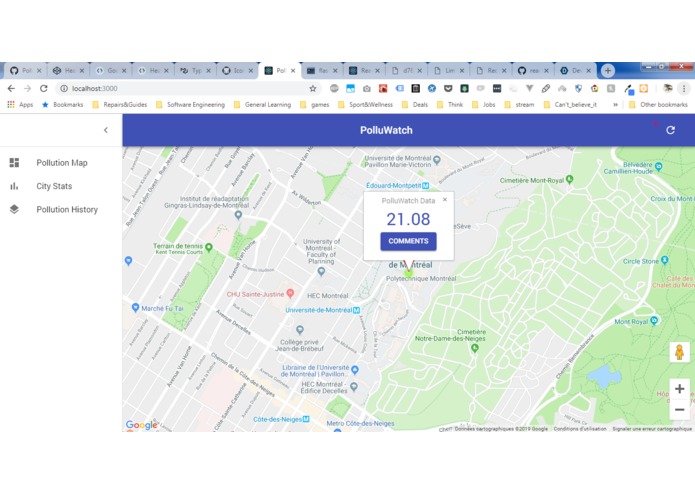Open a new browser tab
The width and height of the screenshot is (695, 494).
click(x=608, y=70)
